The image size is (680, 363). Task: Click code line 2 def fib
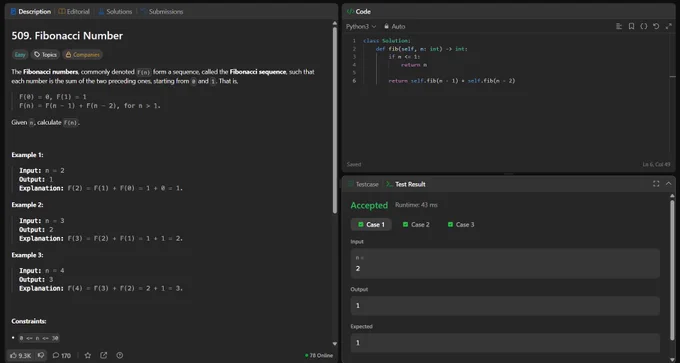[x=422, y=49]
